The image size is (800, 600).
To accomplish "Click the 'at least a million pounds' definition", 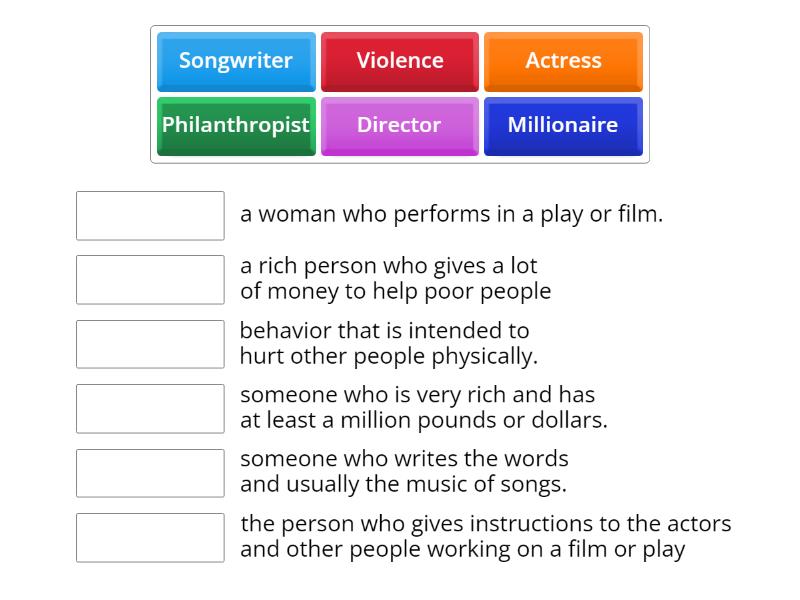I will [423, 408].
